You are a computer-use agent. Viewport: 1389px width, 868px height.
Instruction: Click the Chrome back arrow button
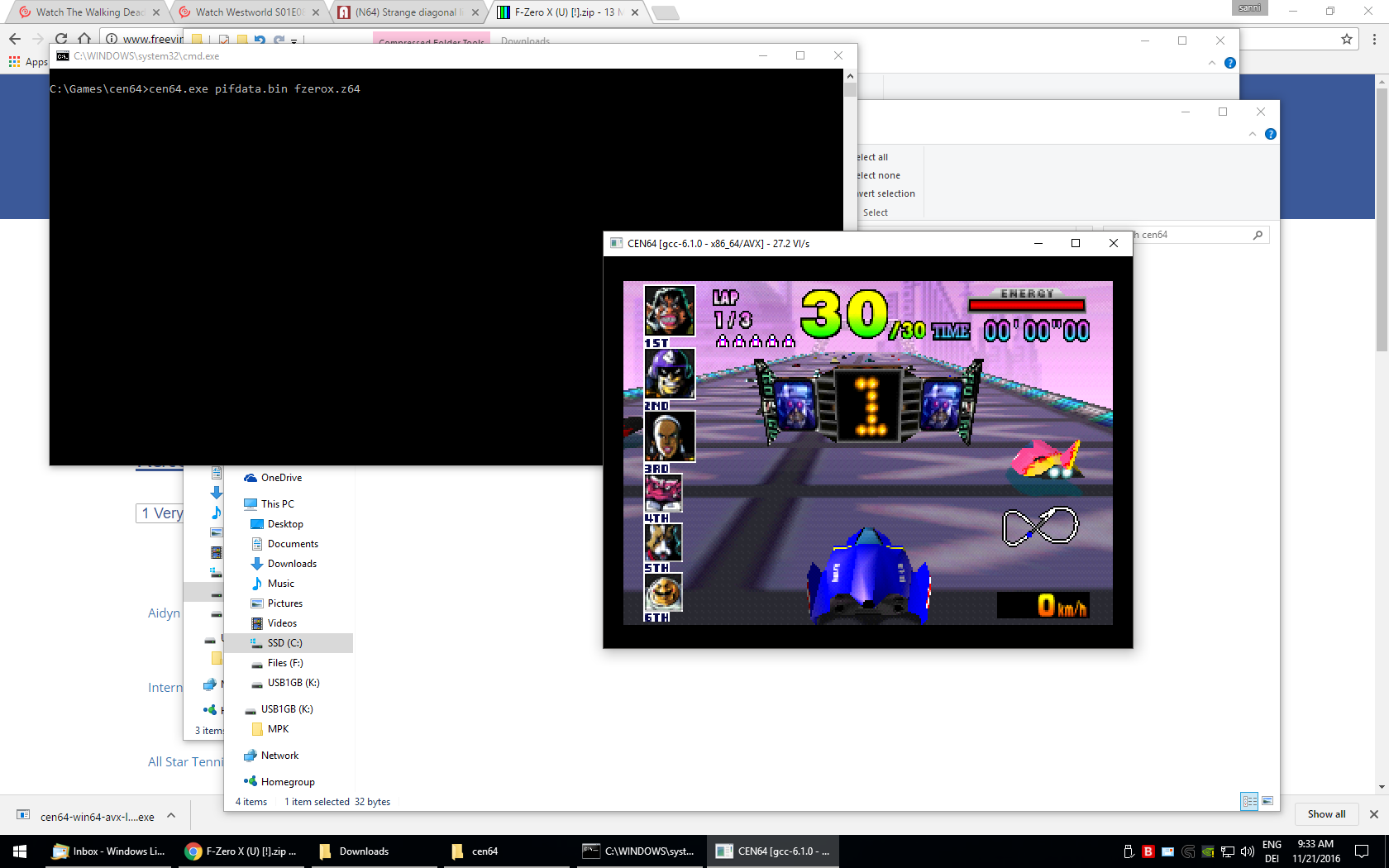point(15,39)
